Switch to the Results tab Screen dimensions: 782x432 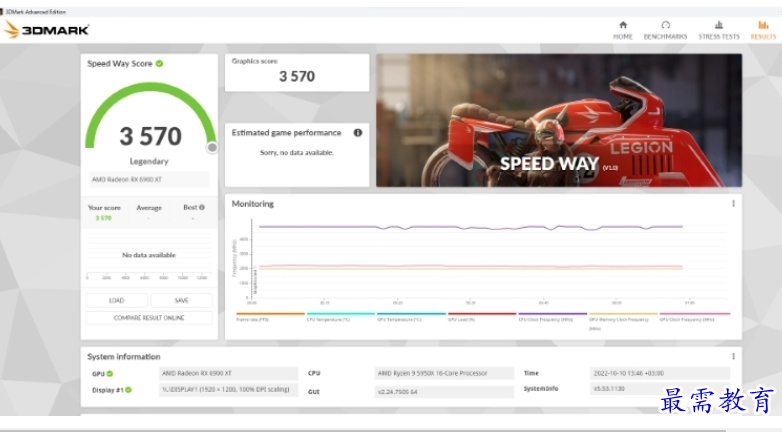click(763, 30)
